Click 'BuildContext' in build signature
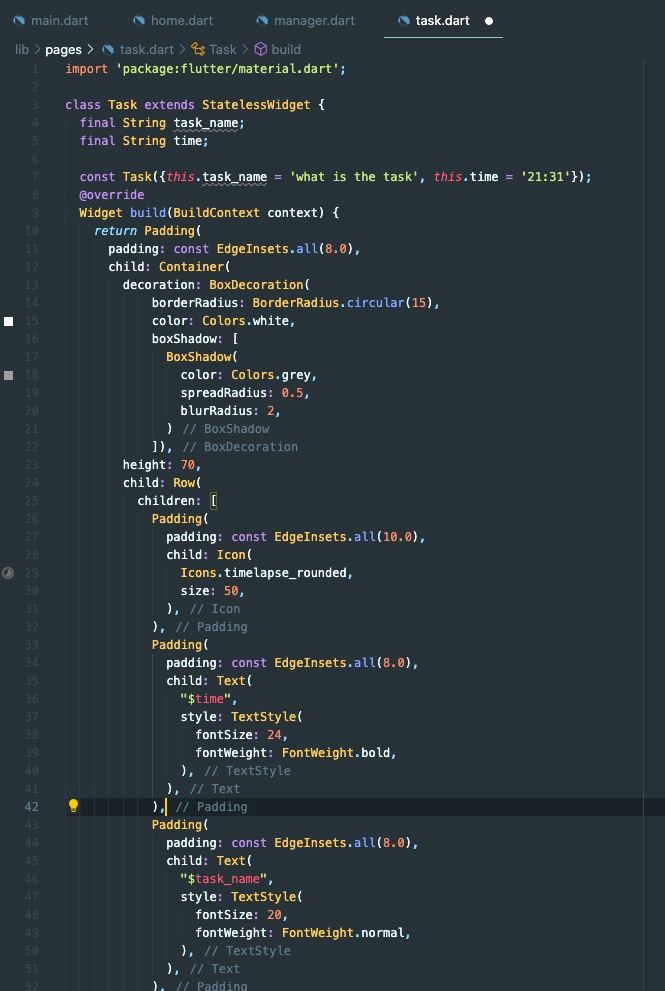The height and width of the screenshot is (991, 665). (x=216, y=212)
